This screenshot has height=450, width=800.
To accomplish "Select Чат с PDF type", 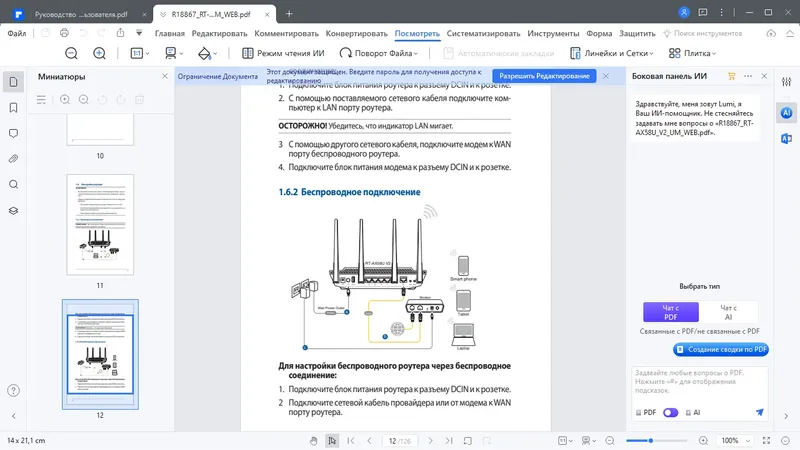I will pos(670,312).
